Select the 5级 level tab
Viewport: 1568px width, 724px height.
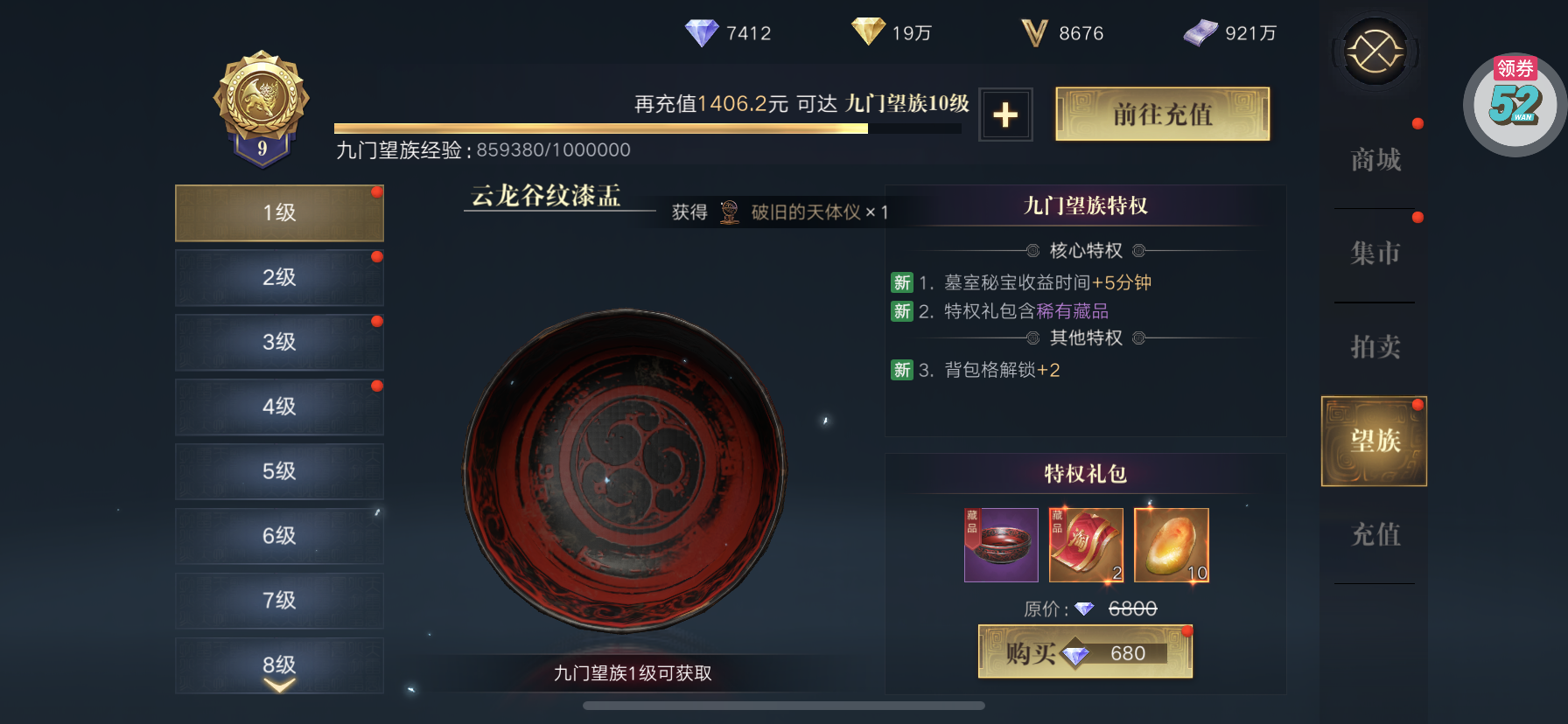click(x=279, y=471)
